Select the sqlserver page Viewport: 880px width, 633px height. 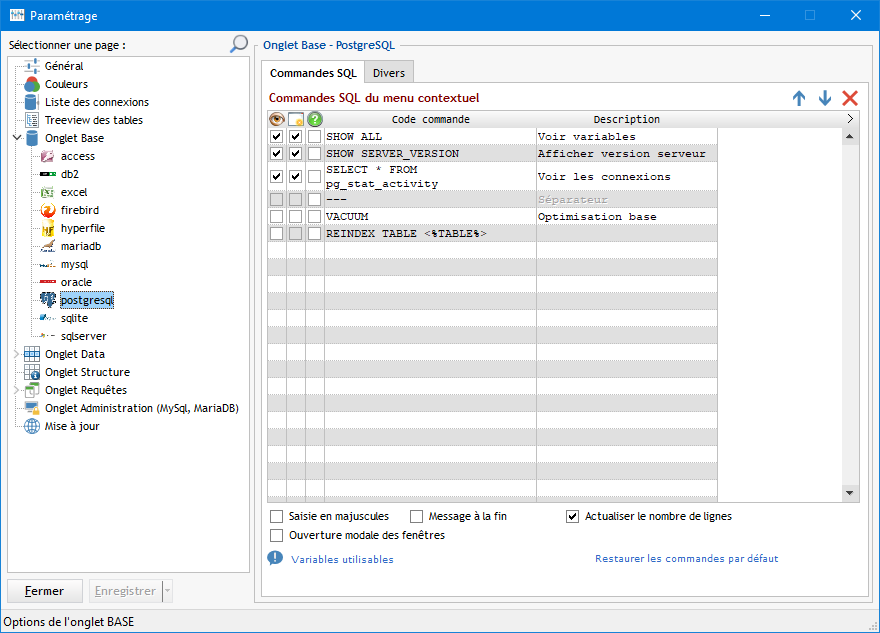84,336
